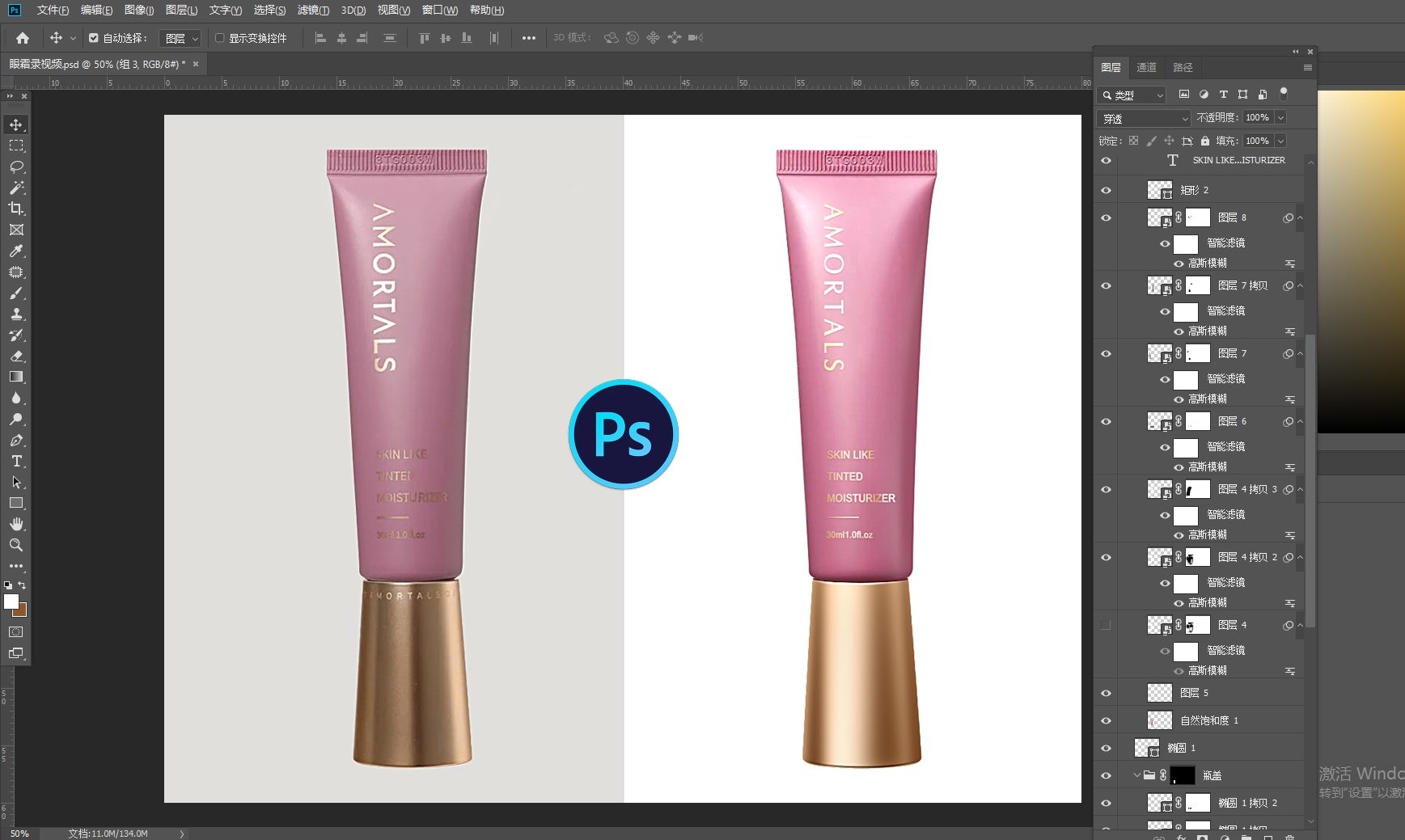Click the align top edges icon
Viewport: 1405px width, 840px height.
pyautogui.click(x=424, y=38)
